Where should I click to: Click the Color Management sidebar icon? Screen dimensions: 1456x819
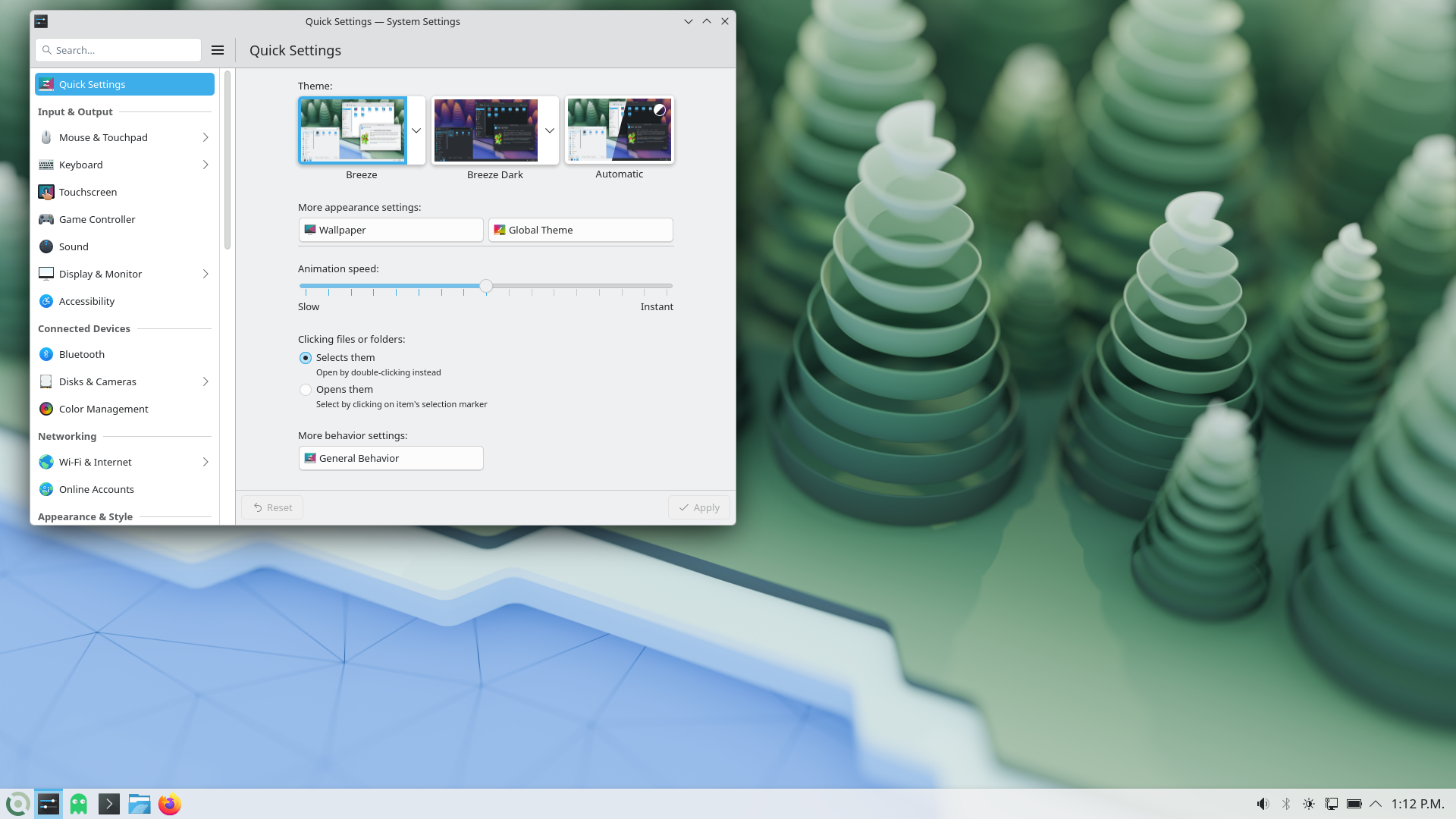(x=46, y=409)
